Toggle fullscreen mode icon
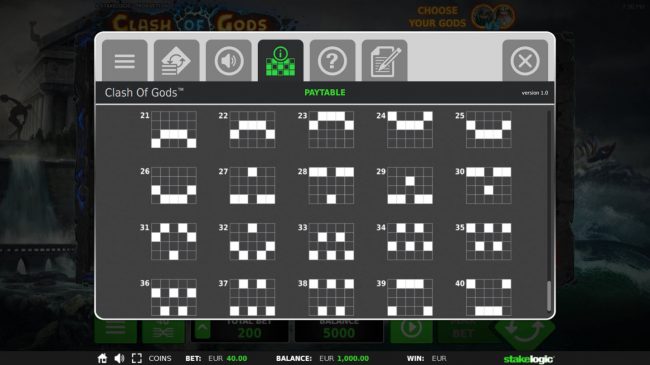The image size is (650, 365). [x=137, y=358]
